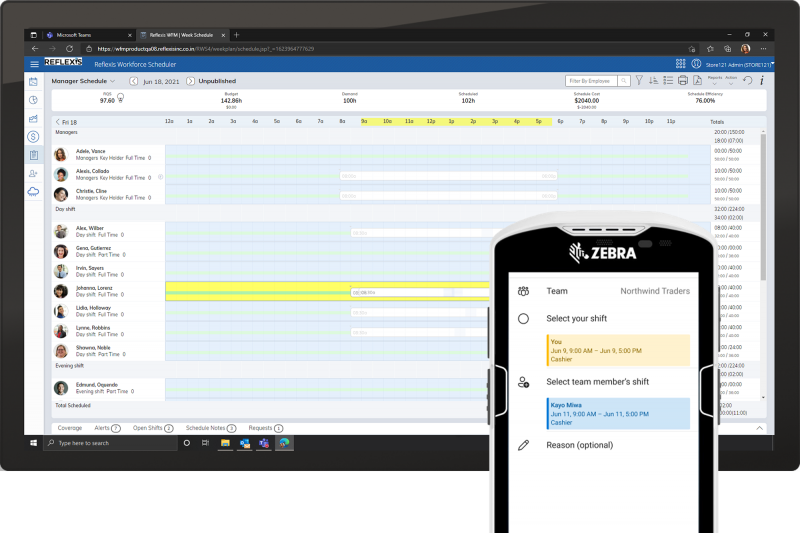The height and width of the screenshot is (533, 800).
Task: Click the Windows Start button
Action: pyautogui.click(x=34, y=443)
